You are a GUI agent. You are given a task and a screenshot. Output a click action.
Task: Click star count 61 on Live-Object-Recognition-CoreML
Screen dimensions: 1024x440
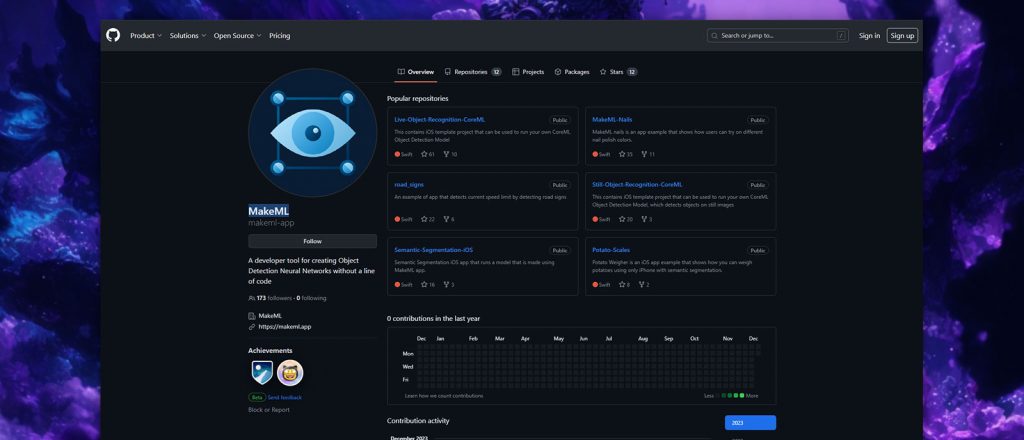[x=428, y=155]
